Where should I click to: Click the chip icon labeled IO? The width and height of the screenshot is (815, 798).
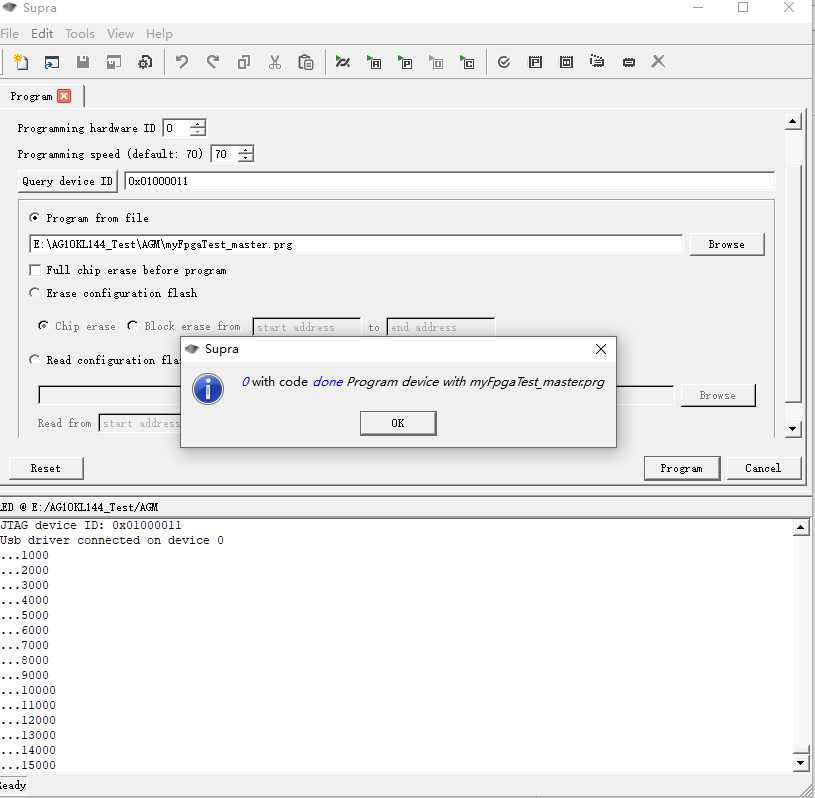tap(566, 62)
